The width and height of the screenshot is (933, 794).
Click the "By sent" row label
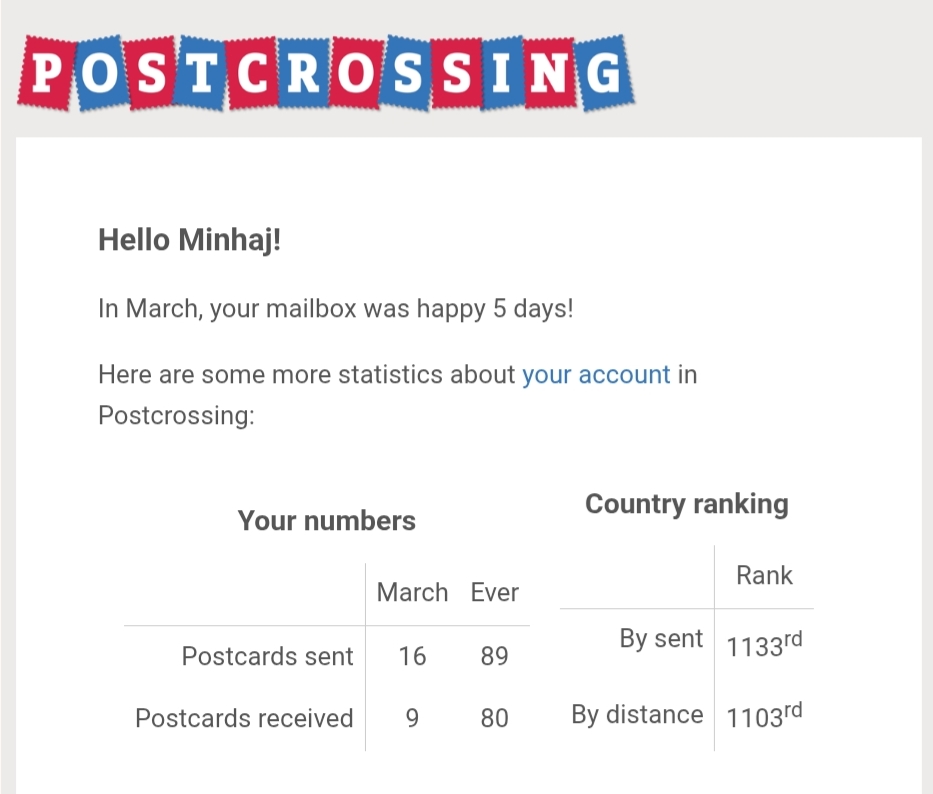coord(661,639)
